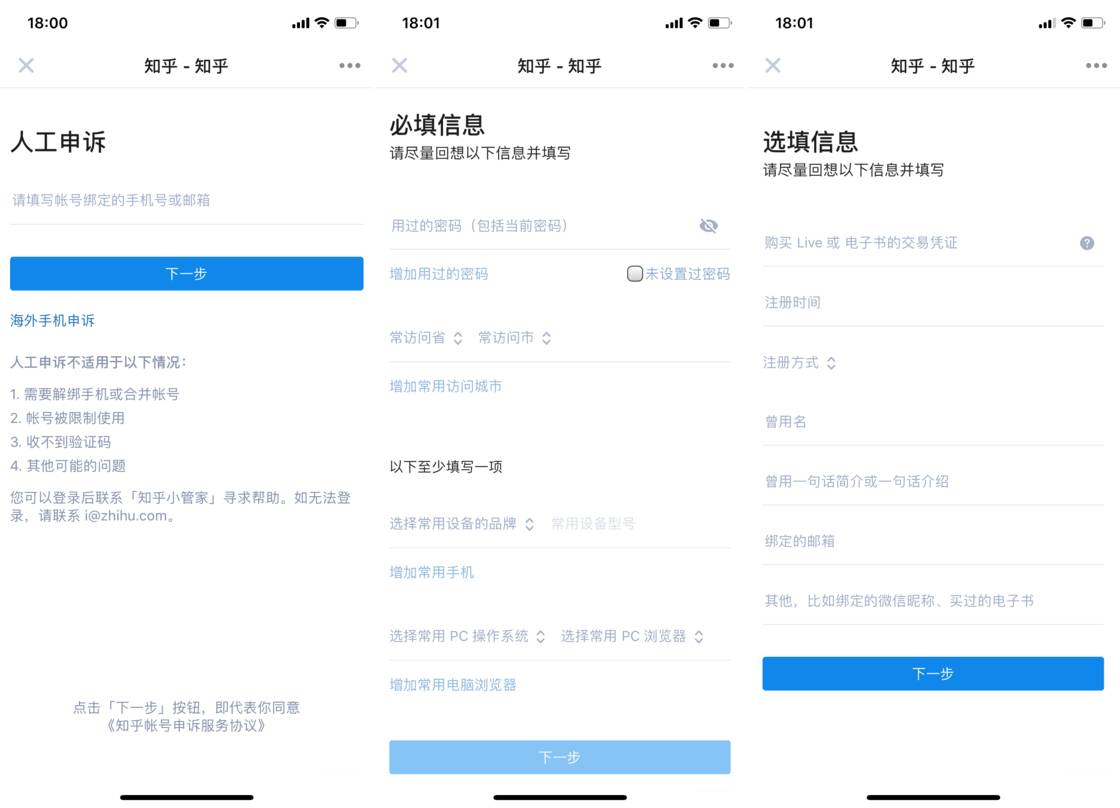Screen dimensions: 1120x808
Task: Click 增加常用手机 link
Action: (x=431, y=572)
